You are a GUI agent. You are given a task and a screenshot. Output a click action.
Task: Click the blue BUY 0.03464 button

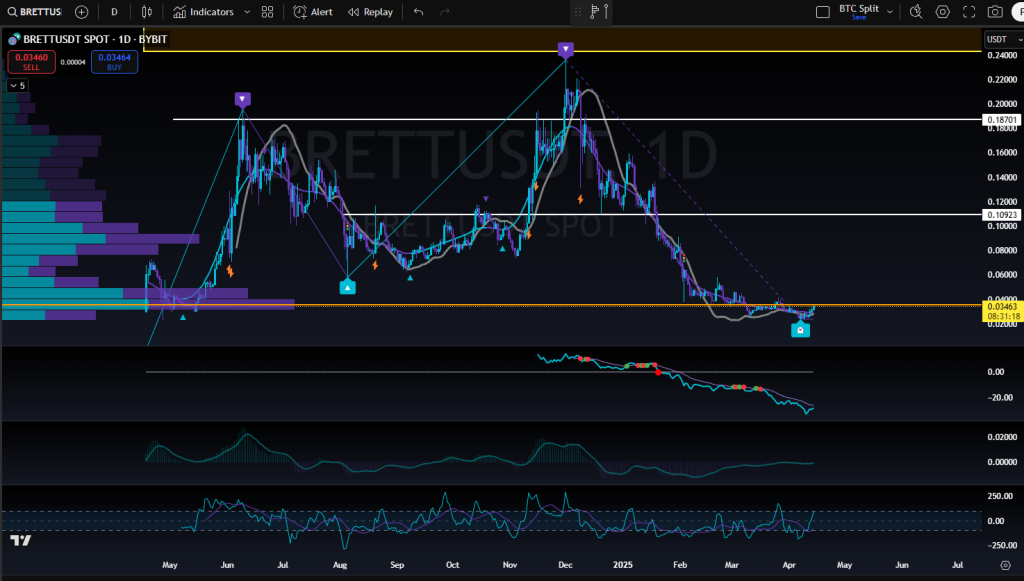[114, 62]
